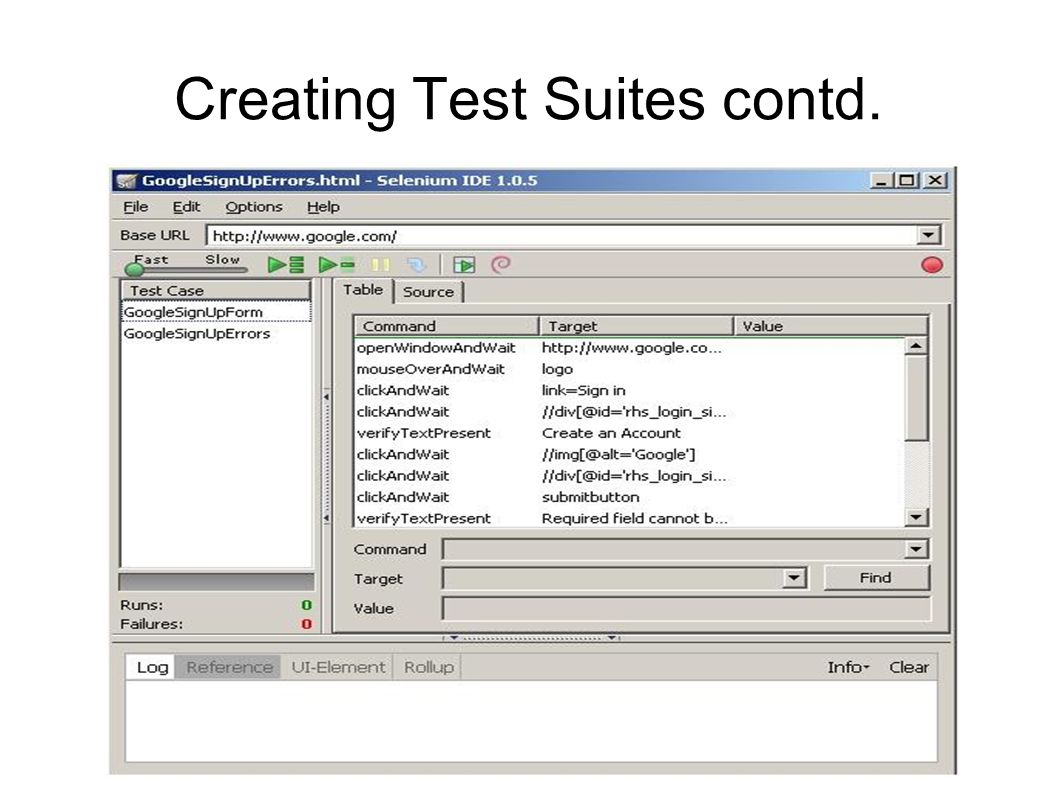Select GoogleSignUpErrors test case
This screenshot has width=1058, height=793.
point(216,333)
